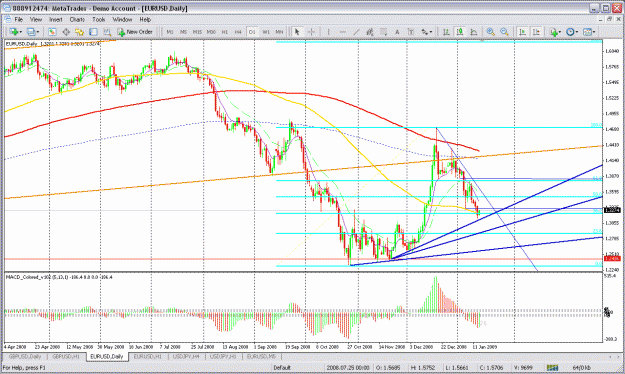Select the D1 daily timeframe button
The image size is (625, 374).
[252, 32]
